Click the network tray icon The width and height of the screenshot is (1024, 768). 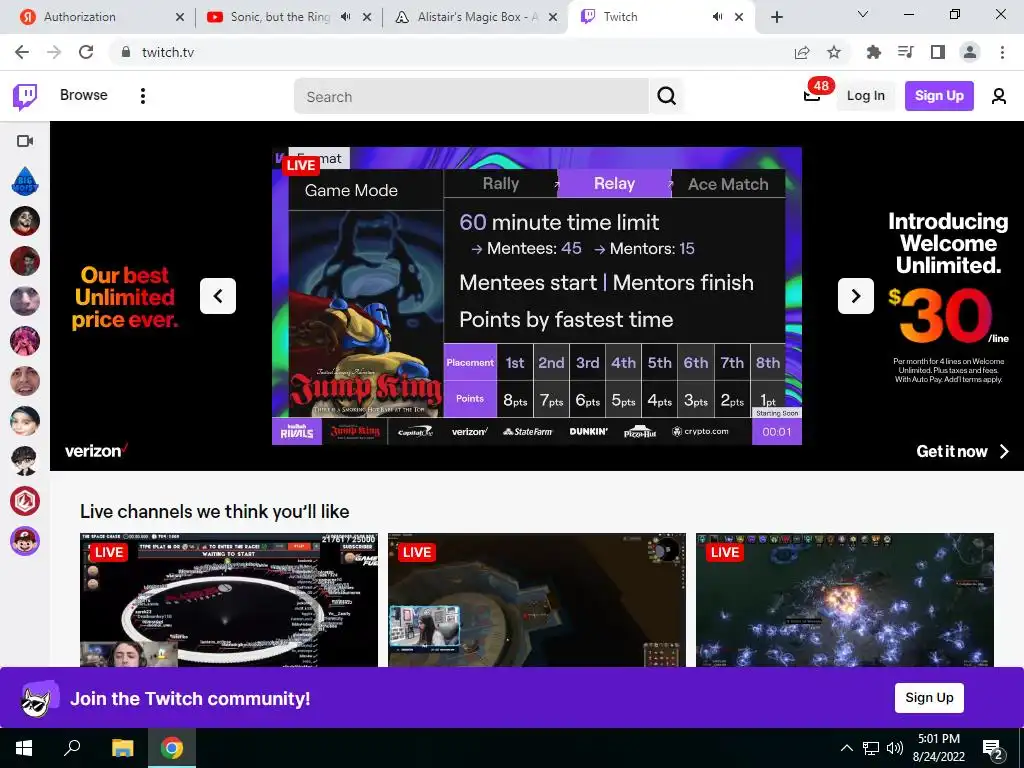pos(871,748)
